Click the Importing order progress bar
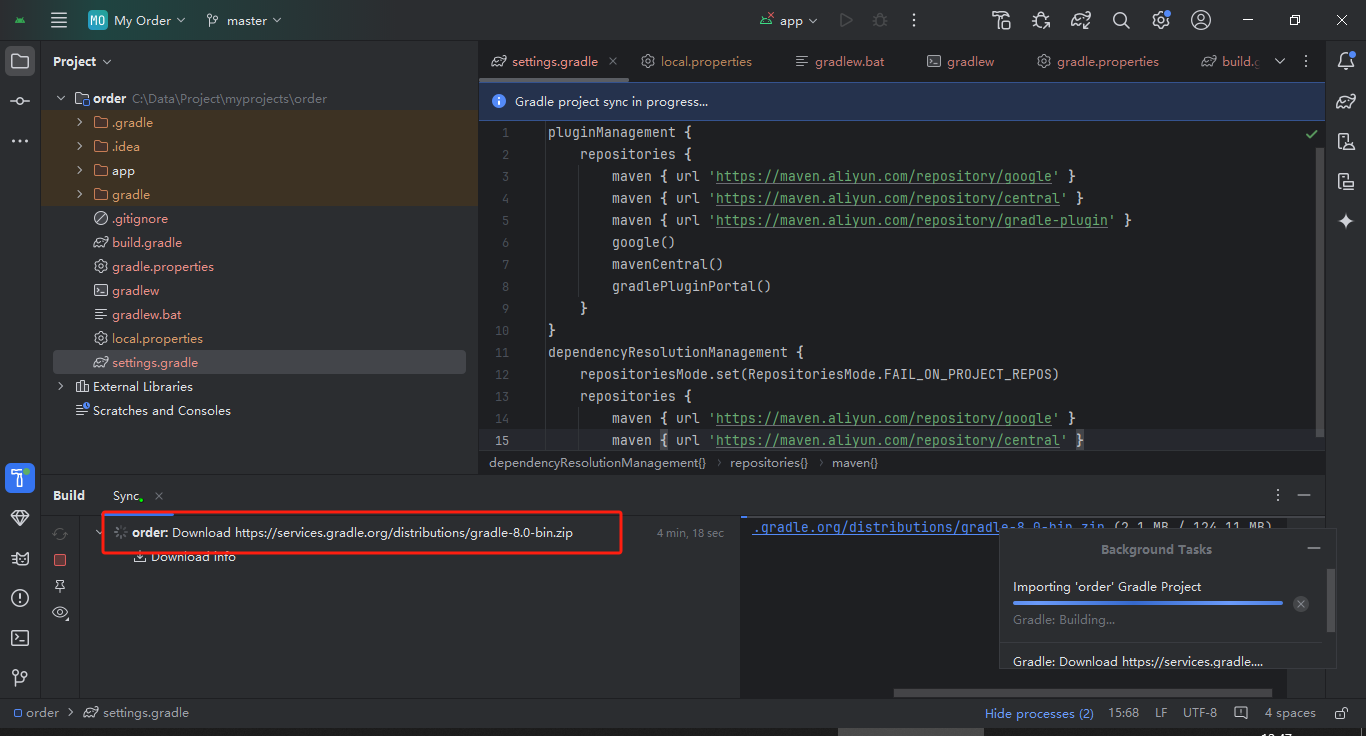 click(1148, 603)
